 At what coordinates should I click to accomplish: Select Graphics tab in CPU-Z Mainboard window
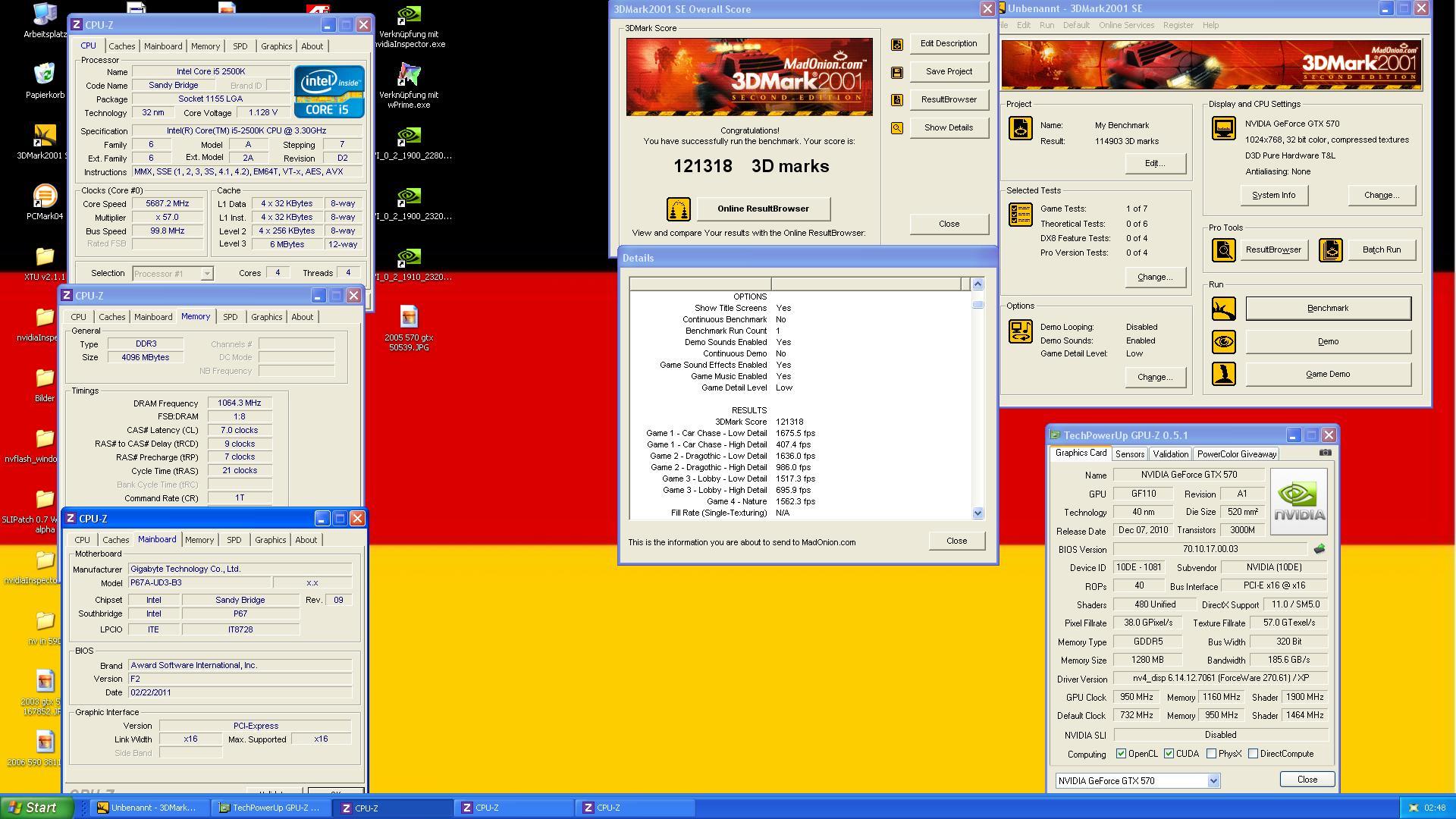pos(270,540)
